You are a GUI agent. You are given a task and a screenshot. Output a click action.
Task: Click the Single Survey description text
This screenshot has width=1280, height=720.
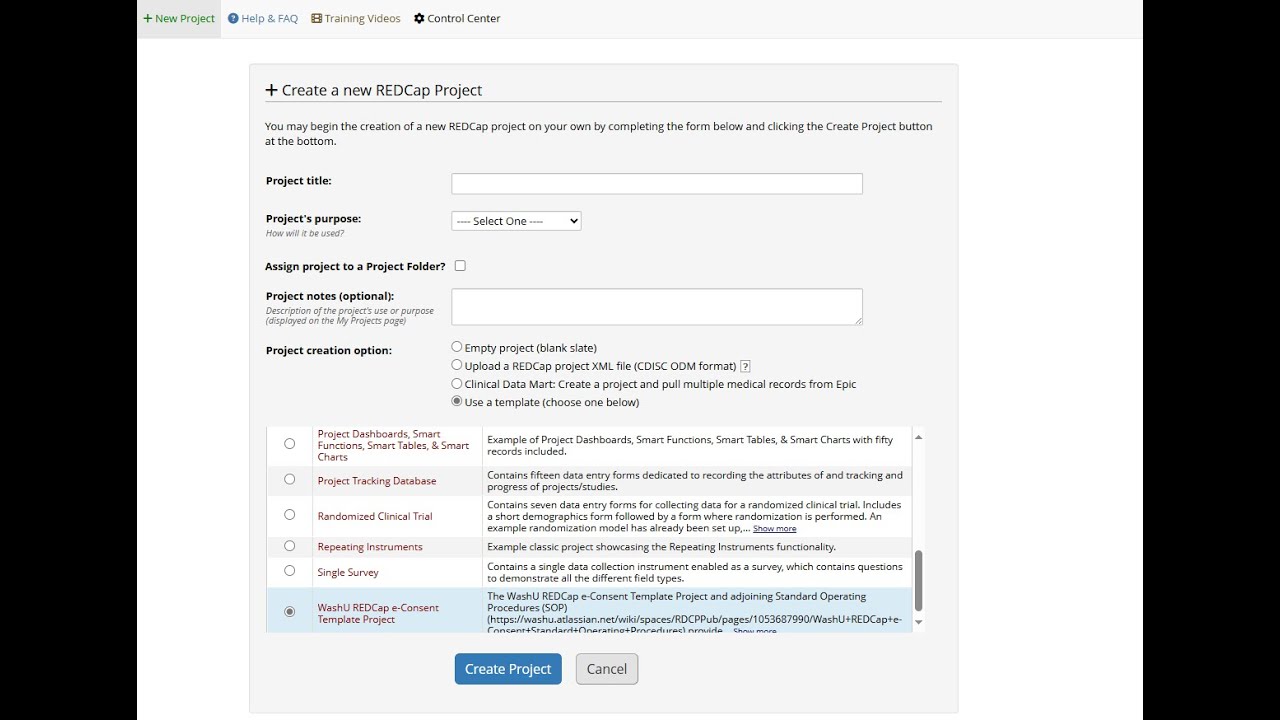[x=695, y=572]
